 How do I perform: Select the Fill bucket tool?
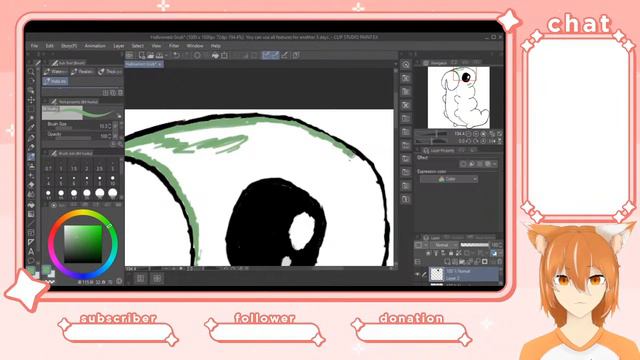(31, 204)
